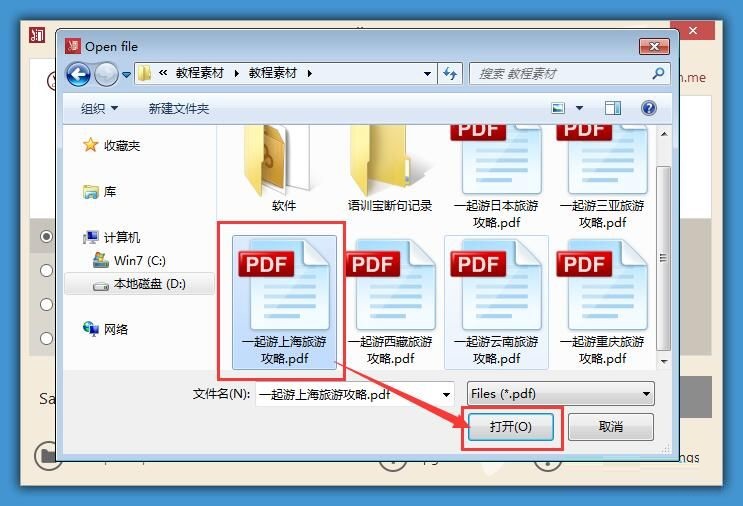Click the scrollbar up arrow
The image size is (743, 506).
click(664, 134)
